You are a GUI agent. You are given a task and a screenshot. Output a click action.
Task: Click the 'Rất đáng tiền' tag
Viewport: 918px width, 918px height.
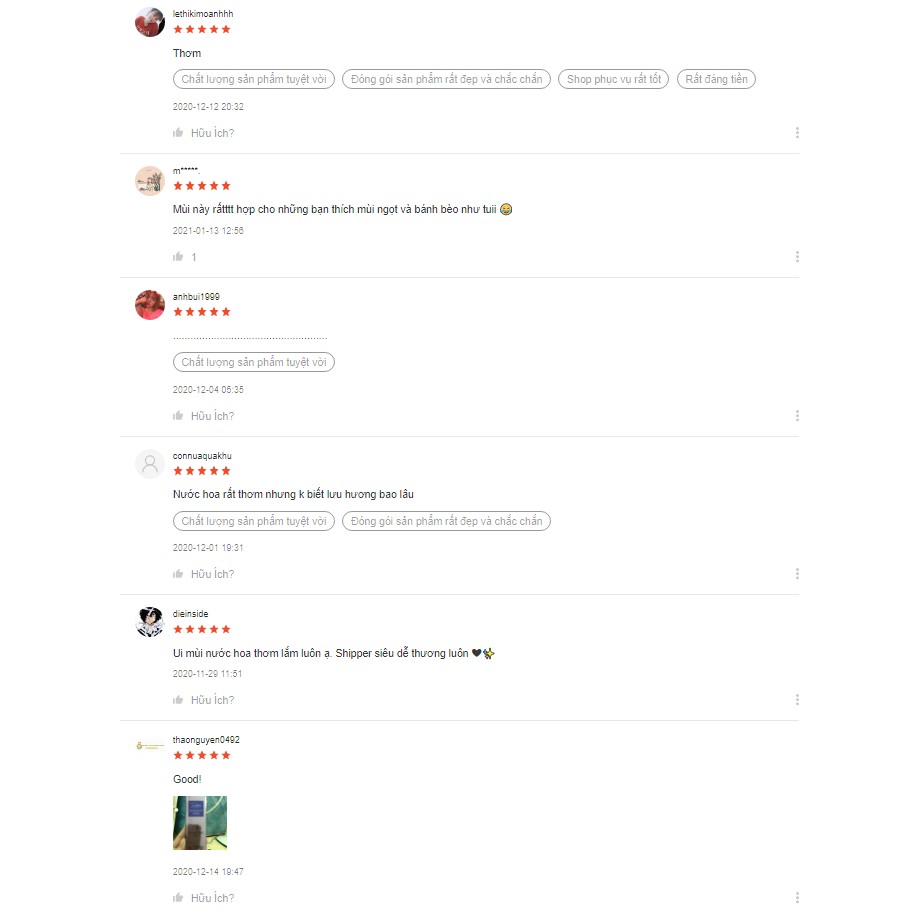coord(716,79)
